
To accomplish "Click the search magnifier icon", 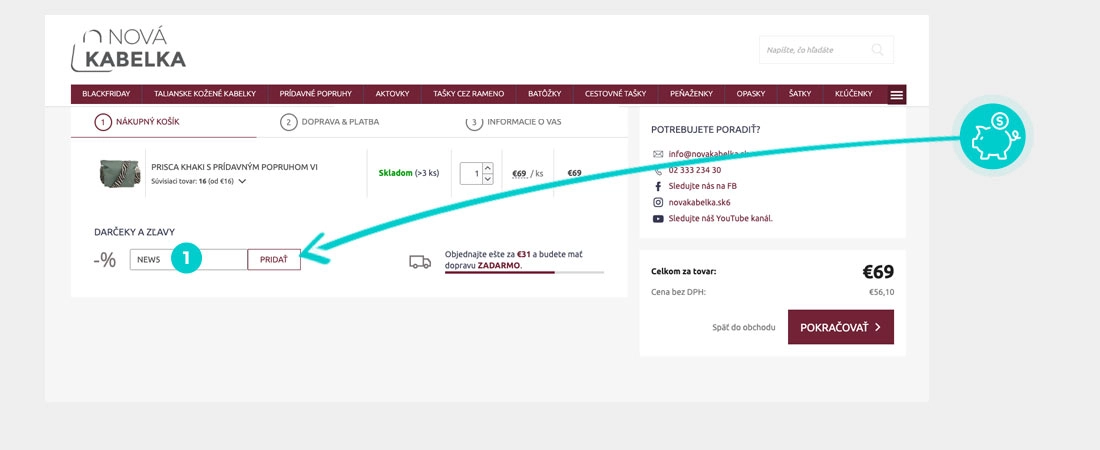I will click(877, 50).
